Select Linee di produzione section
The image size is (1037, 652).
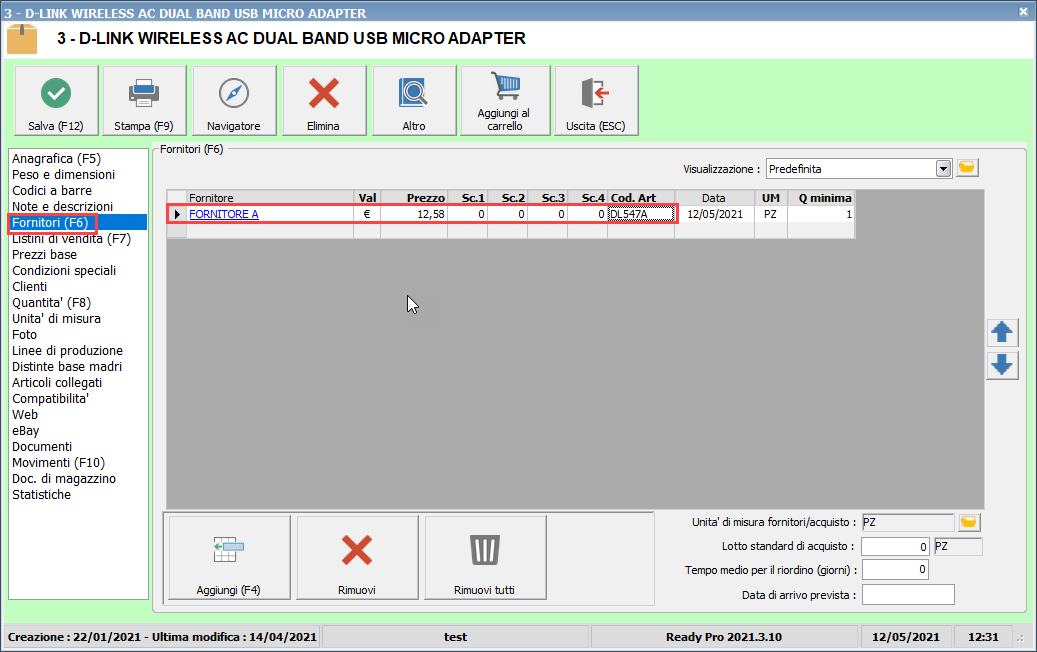click(67, 350)
